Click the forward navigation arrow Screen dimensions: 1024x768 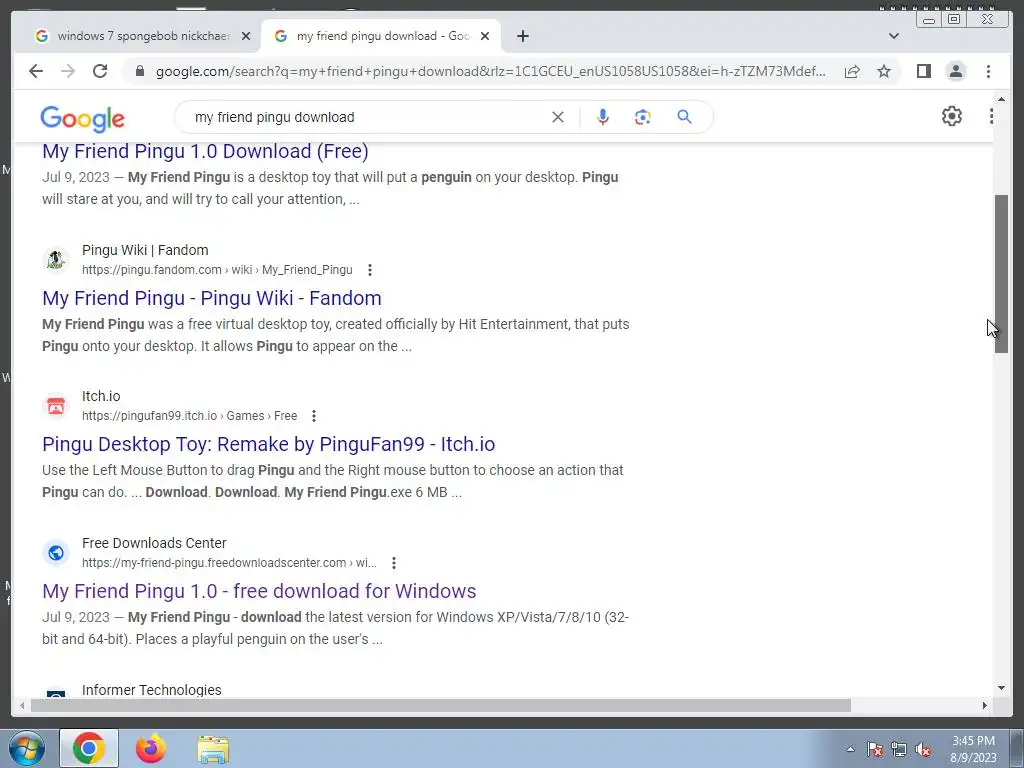point(68,71)
